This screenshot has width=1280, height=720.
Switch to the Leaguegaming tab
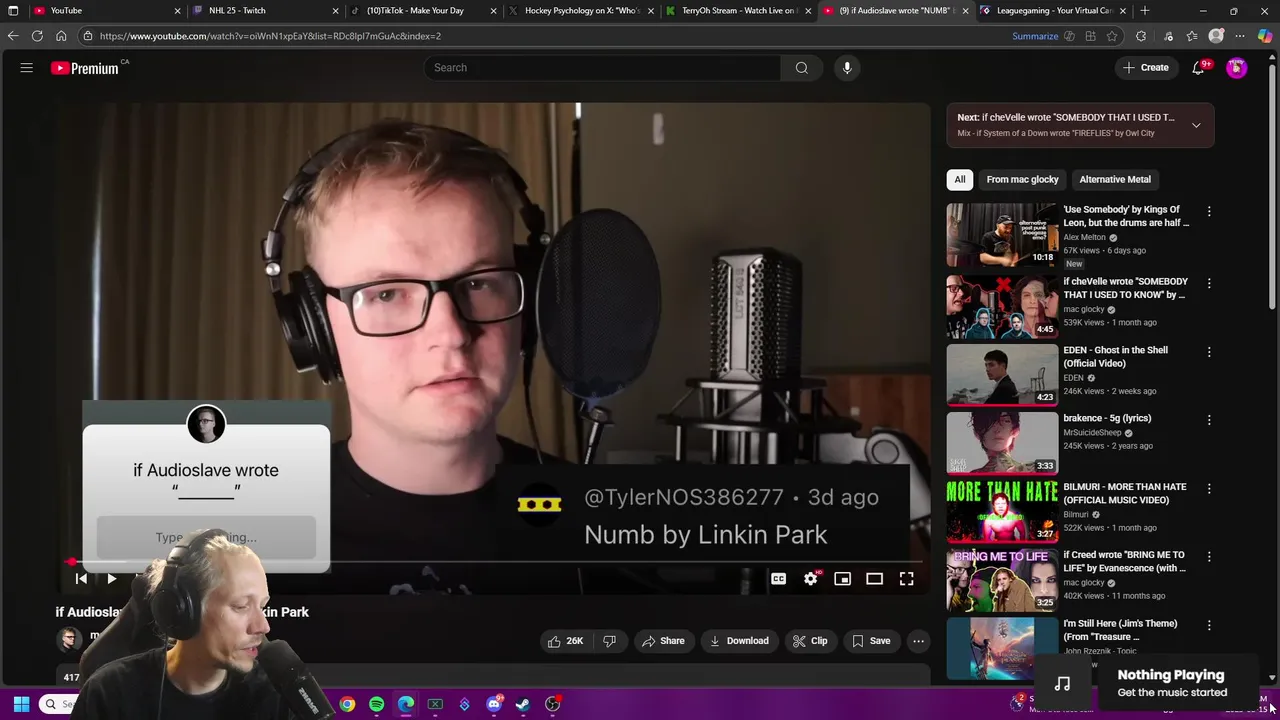point(1052,10)
